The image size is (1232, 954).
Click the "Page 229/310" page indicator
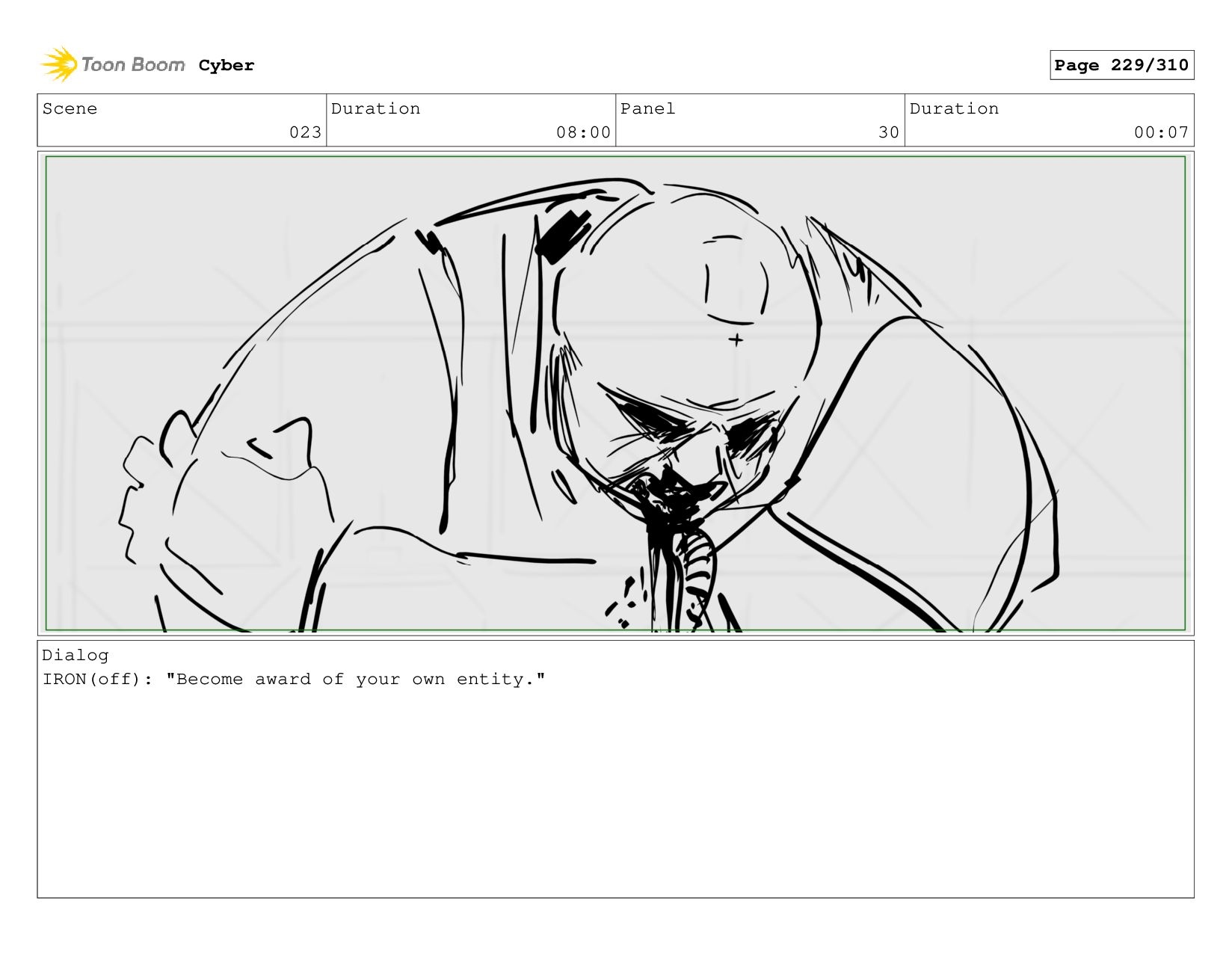1121,65
